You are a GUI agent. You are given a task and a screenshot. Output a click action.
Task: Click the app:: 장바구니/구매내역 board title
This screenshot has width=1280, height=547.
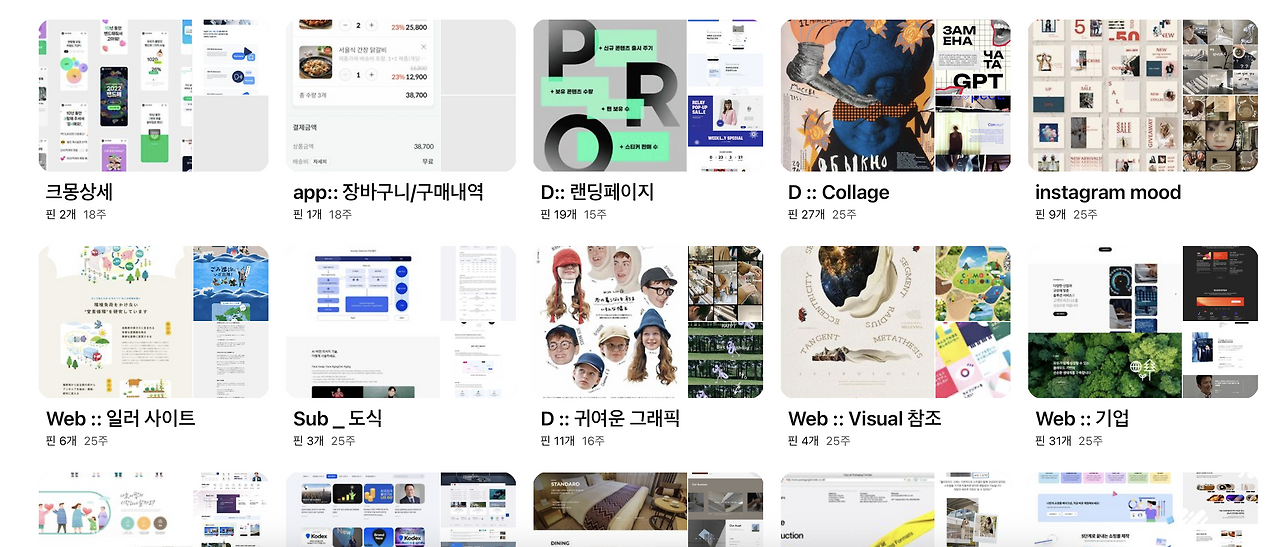tap(388, 192)
